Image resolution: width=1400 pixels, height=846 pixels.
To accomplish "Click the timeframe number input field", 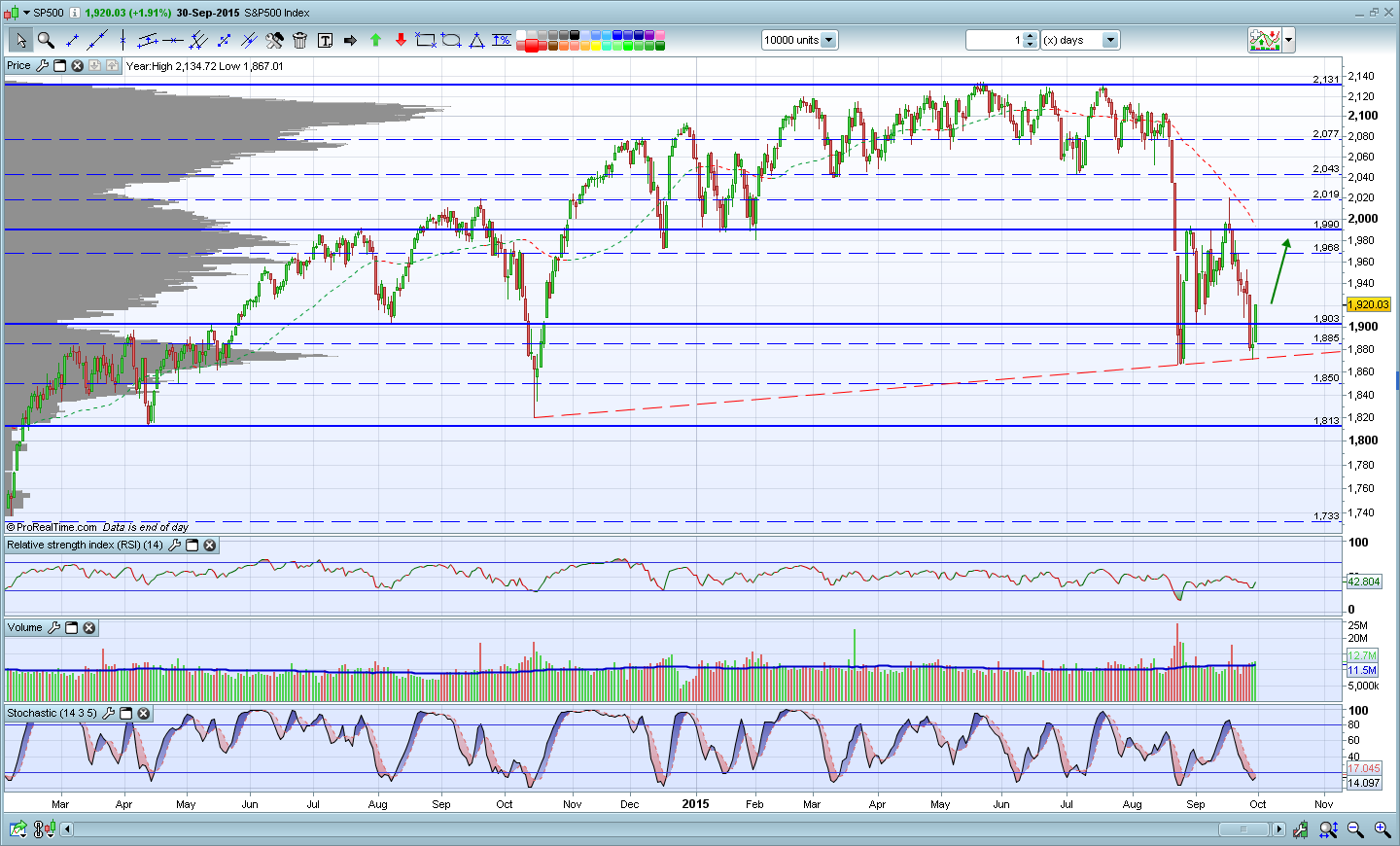I will (x=995, y=40).
